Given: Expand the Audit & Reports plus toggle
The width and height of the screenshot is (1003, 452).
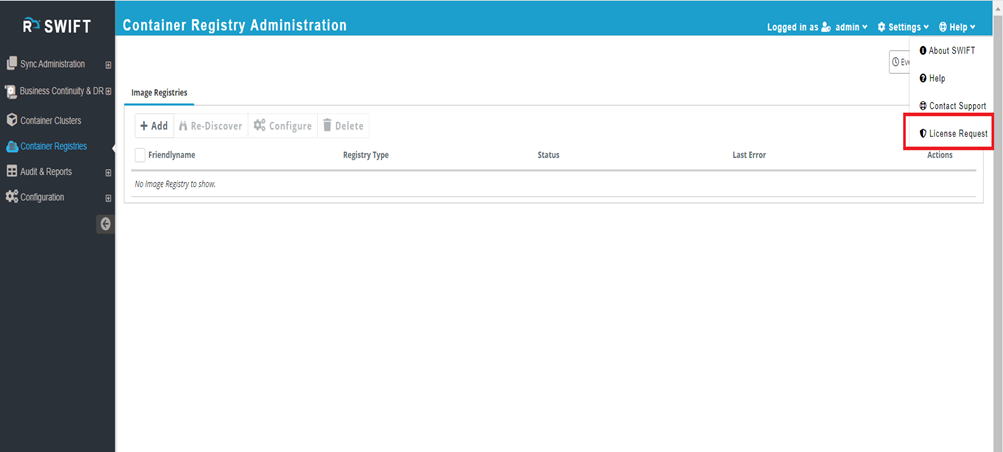Looking at the screenshot, I should click(108, 173).
